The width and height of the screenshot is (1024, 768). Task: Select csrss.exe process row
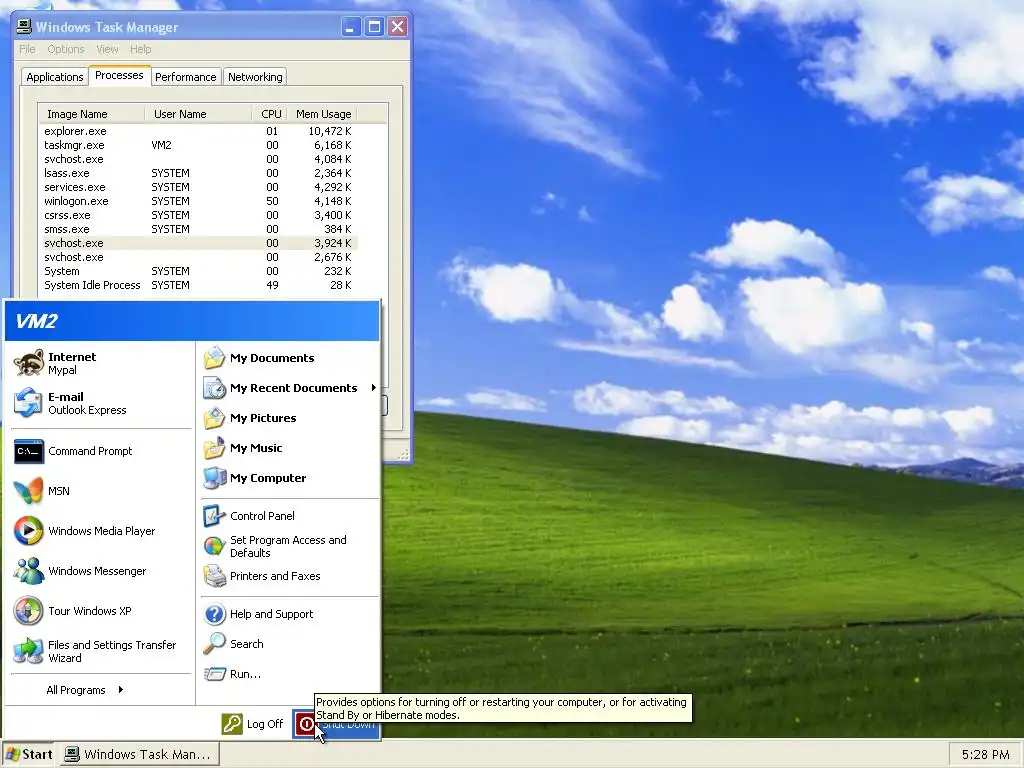pyautogui.click(x=198, y=215)
